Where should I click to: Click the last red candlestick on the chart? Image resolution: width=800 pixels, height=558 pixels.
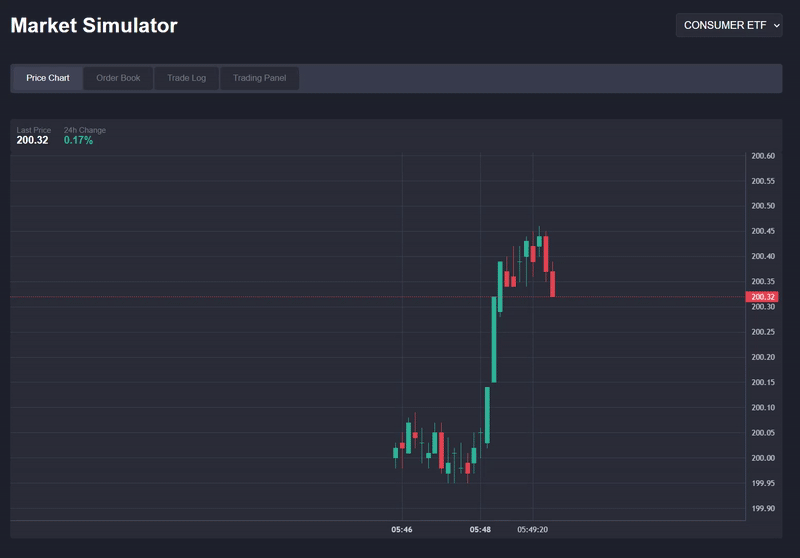(x=552, y=283)
